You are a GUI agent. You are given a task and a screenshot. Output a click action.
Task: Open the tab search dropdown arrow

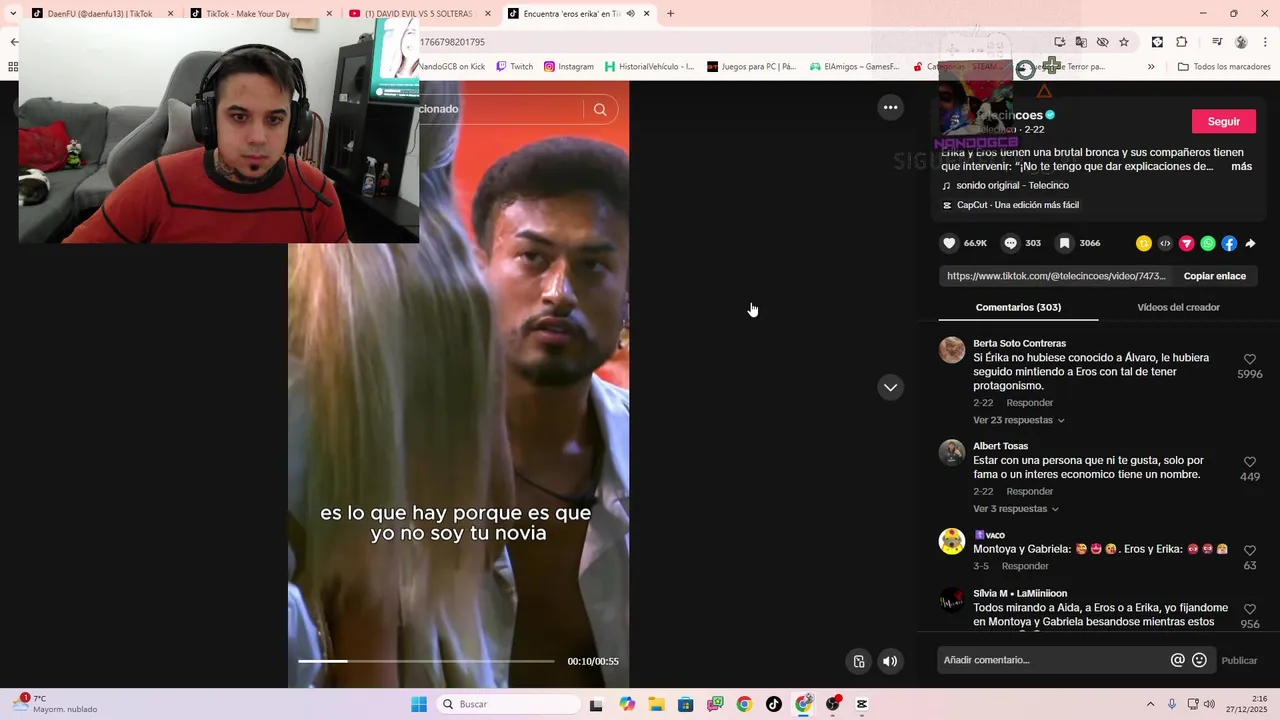click(x=13, y=13)
